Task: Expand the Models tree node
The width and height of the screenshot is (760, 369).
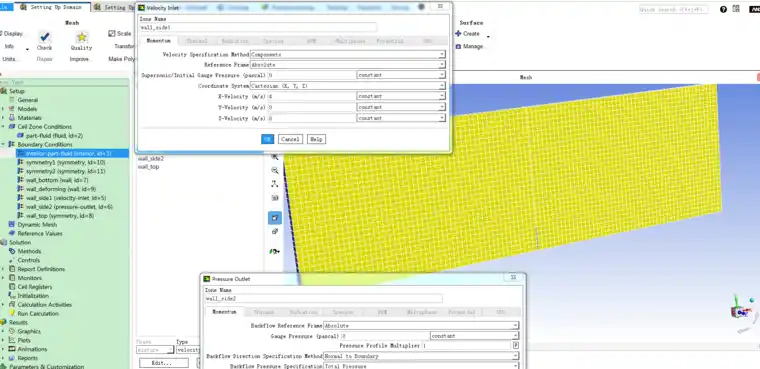Action: point(3,109)
